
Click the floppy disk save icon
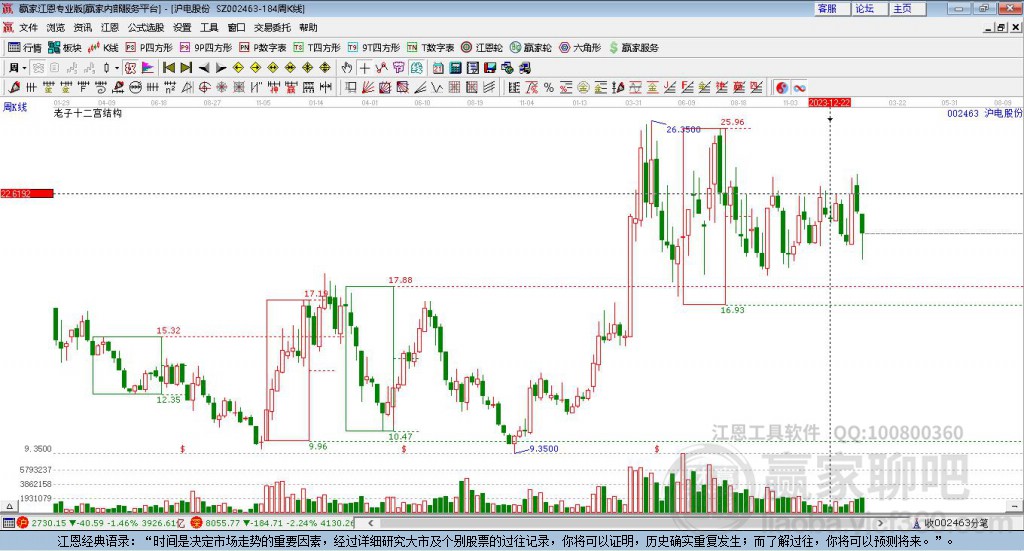point(490,68)
